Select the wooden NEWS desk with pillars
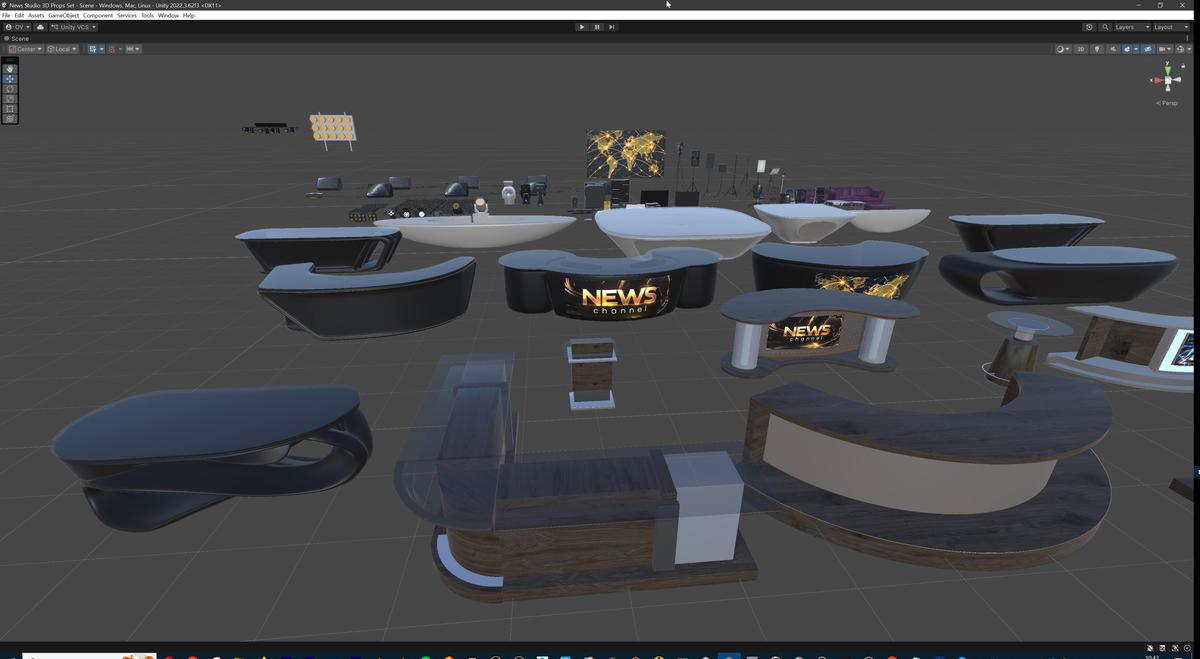 click(x=818, y=331)
